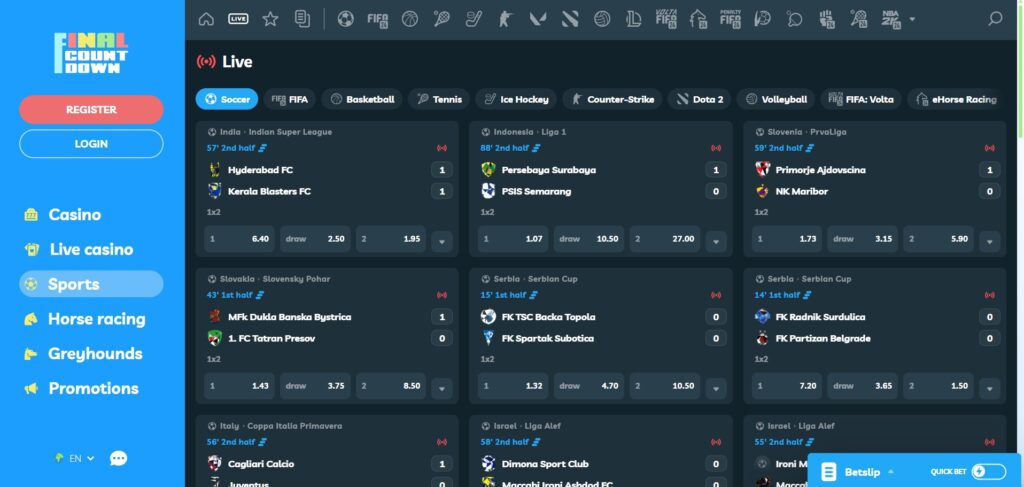
Task: Click the search magnifier icon
Action: tap(994, 19)
